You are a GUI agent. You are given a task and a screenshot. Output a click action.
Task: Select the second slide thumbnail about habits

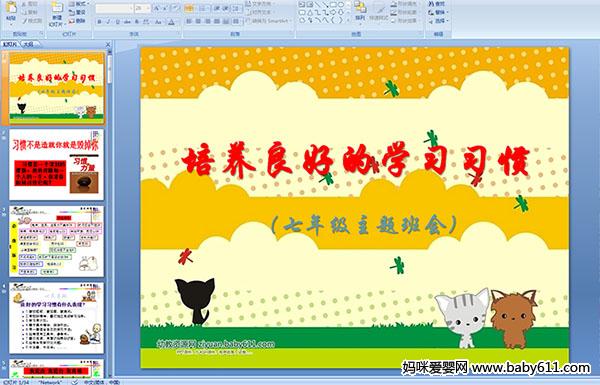(x=56, y=165)
